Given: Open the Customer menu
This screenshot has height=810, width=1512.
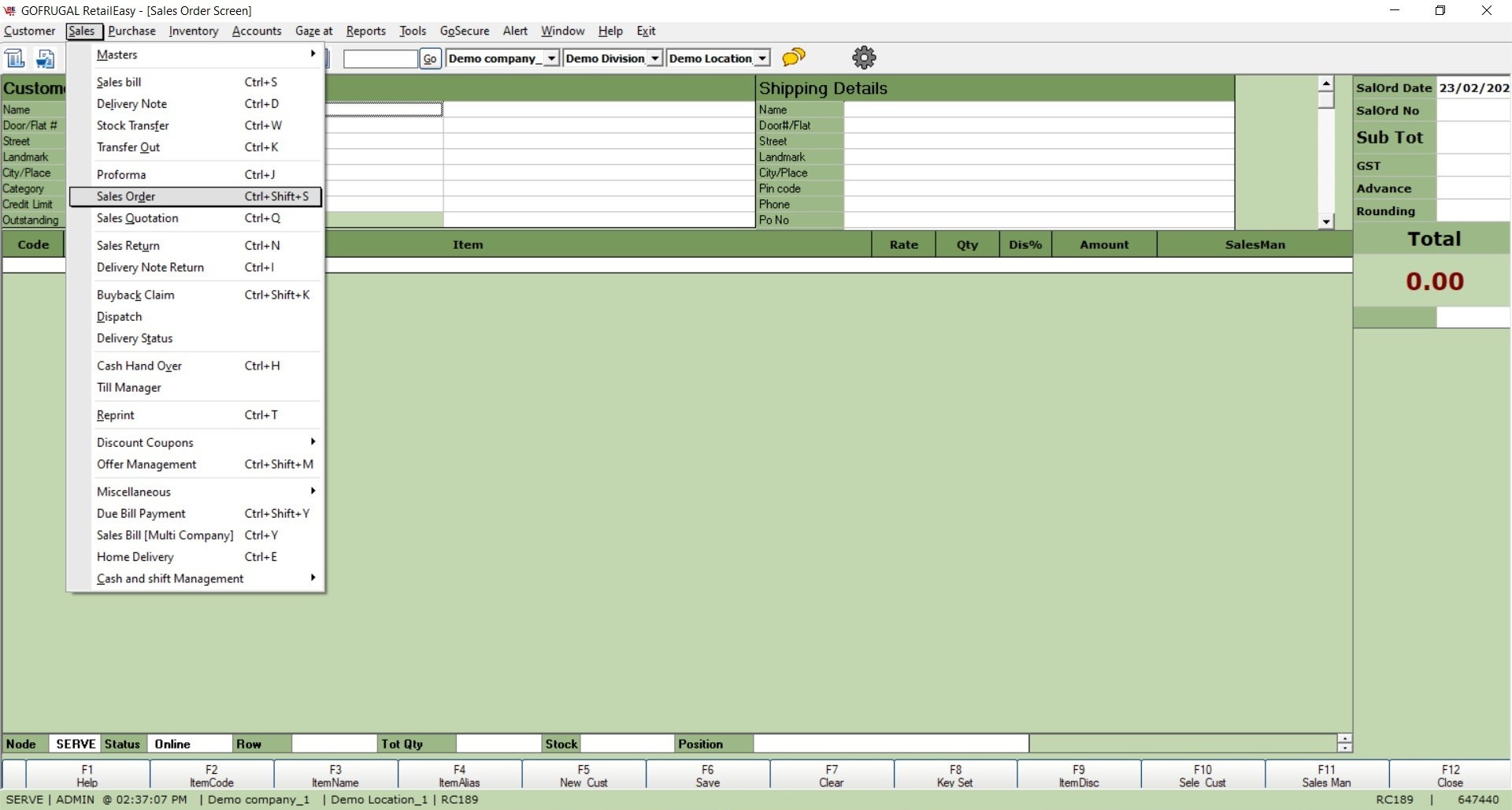Looking at the screenshot, I should coord(30,31).
